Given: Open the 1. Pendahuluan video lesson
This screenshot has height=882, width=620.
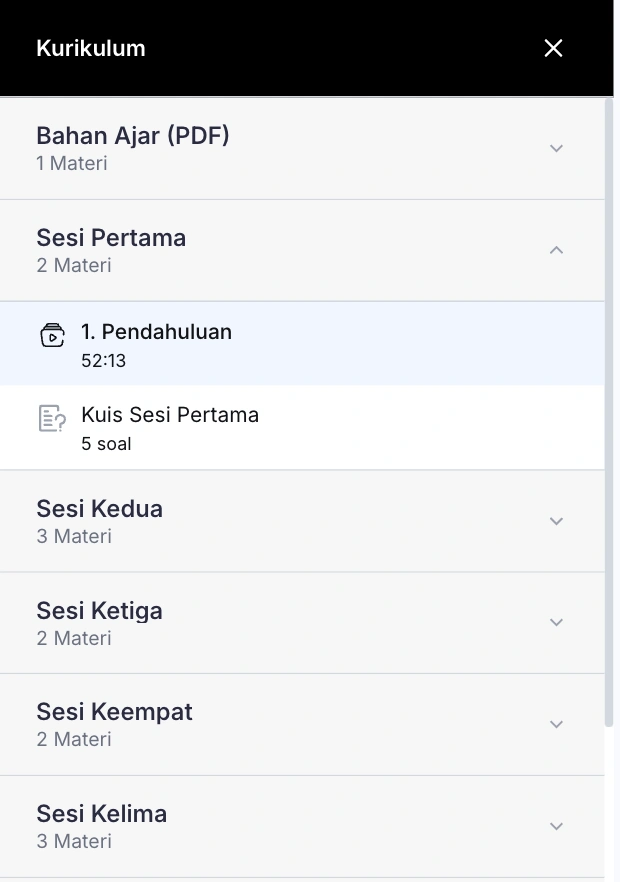Looking at the screenshot, I should (x=157, y=332).
